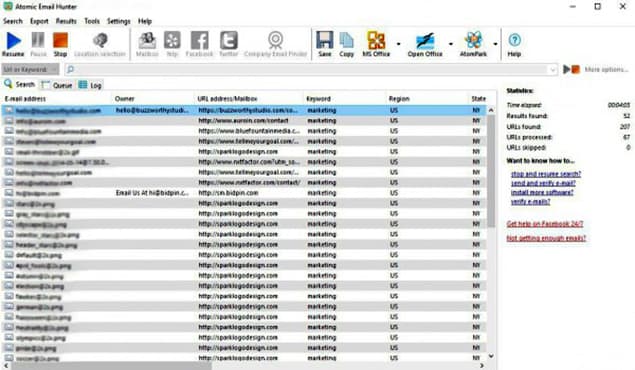The width and height of the screenshot is (635, 370).
Task: Click the horizontal scrollbar right arrow
Action: tap(482, 366)
